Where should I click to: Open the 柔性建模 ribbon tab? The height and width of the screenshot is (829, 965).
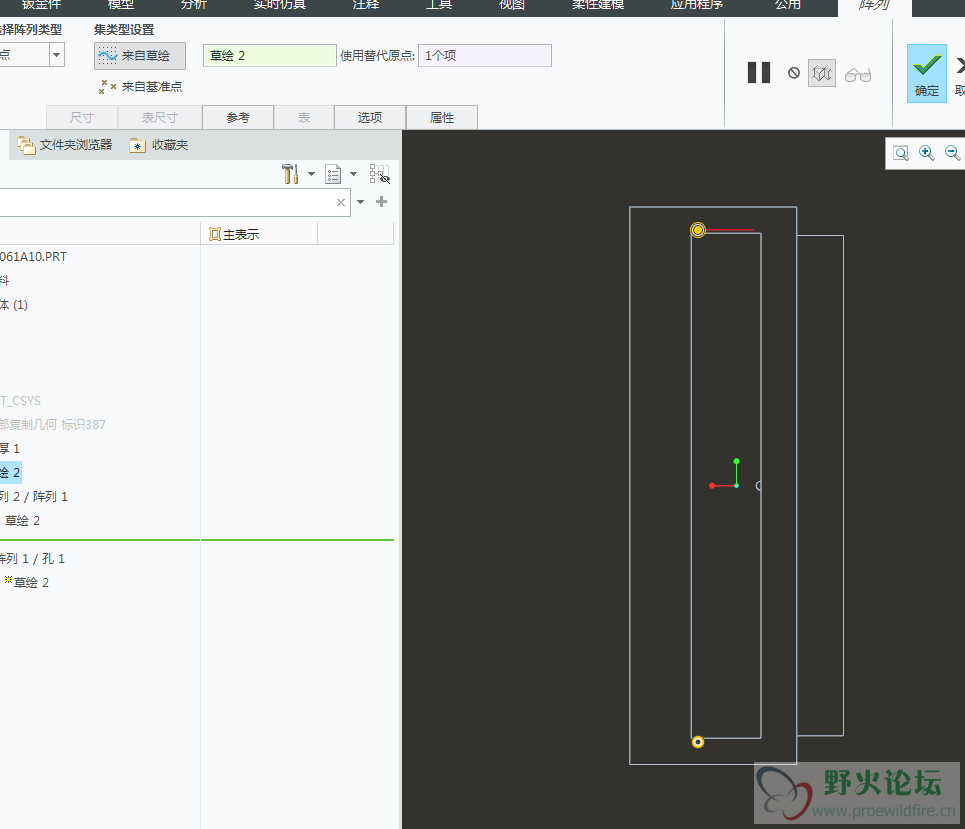[x=598, y=5]
